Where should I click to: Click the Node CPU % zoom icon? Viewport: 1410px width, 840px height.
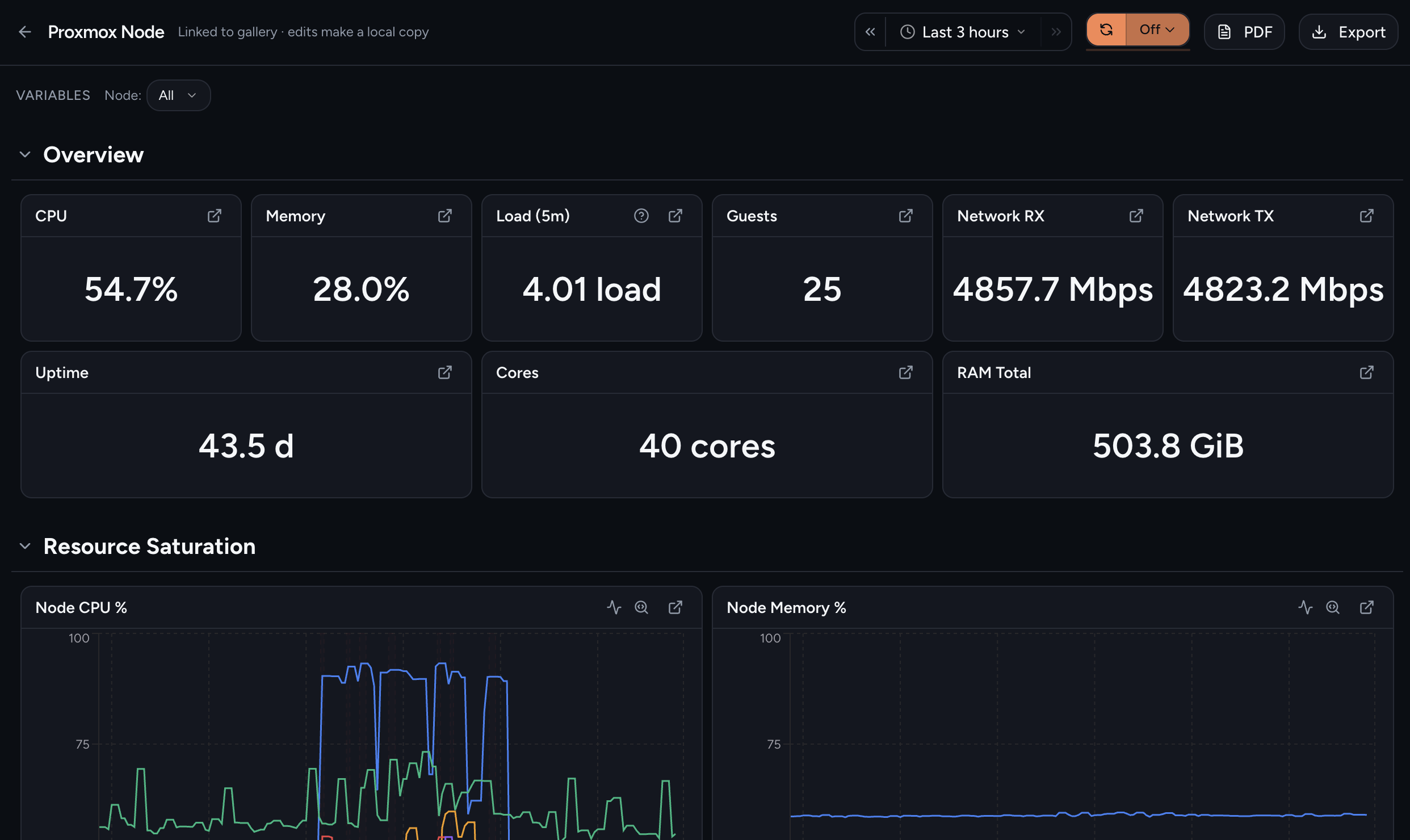pyautogui.click(x=641, y=607)
